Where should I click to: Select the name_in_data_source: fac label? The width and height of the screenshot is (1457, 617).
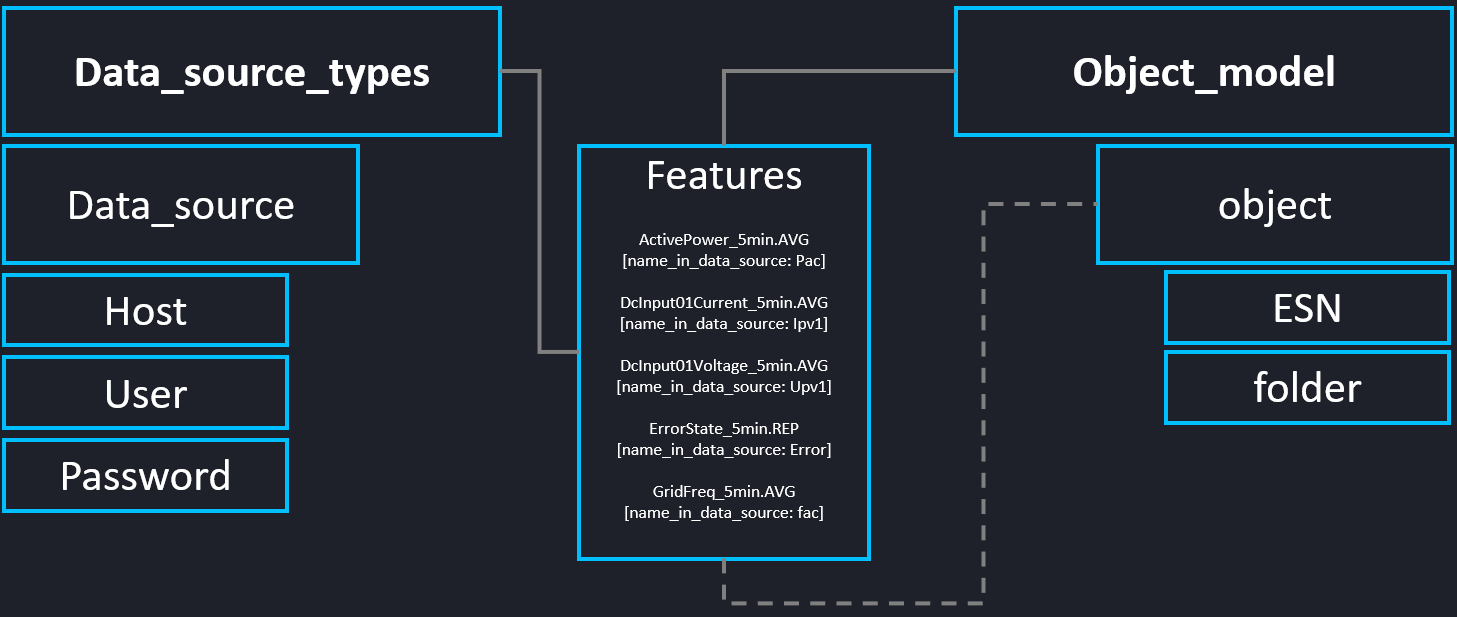click(x=724, y=513)
